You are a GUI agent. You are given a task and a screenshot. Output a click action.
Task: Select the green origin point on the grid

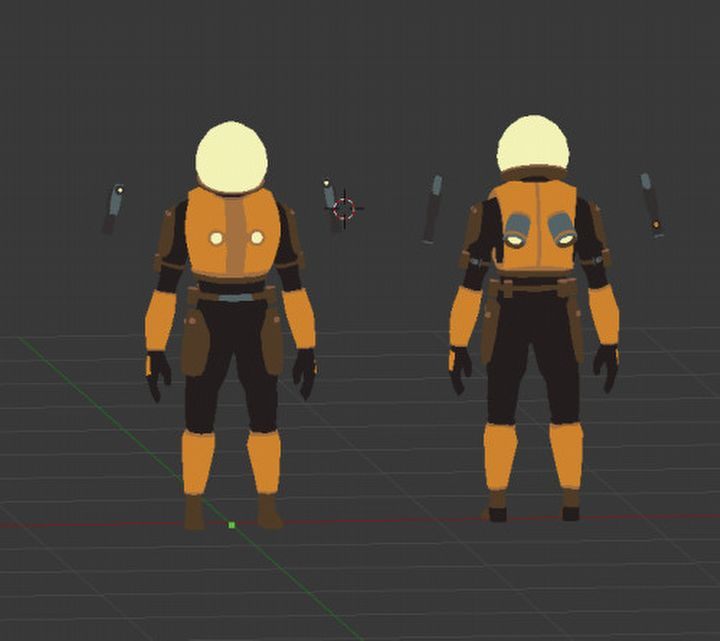pos(232,525)
